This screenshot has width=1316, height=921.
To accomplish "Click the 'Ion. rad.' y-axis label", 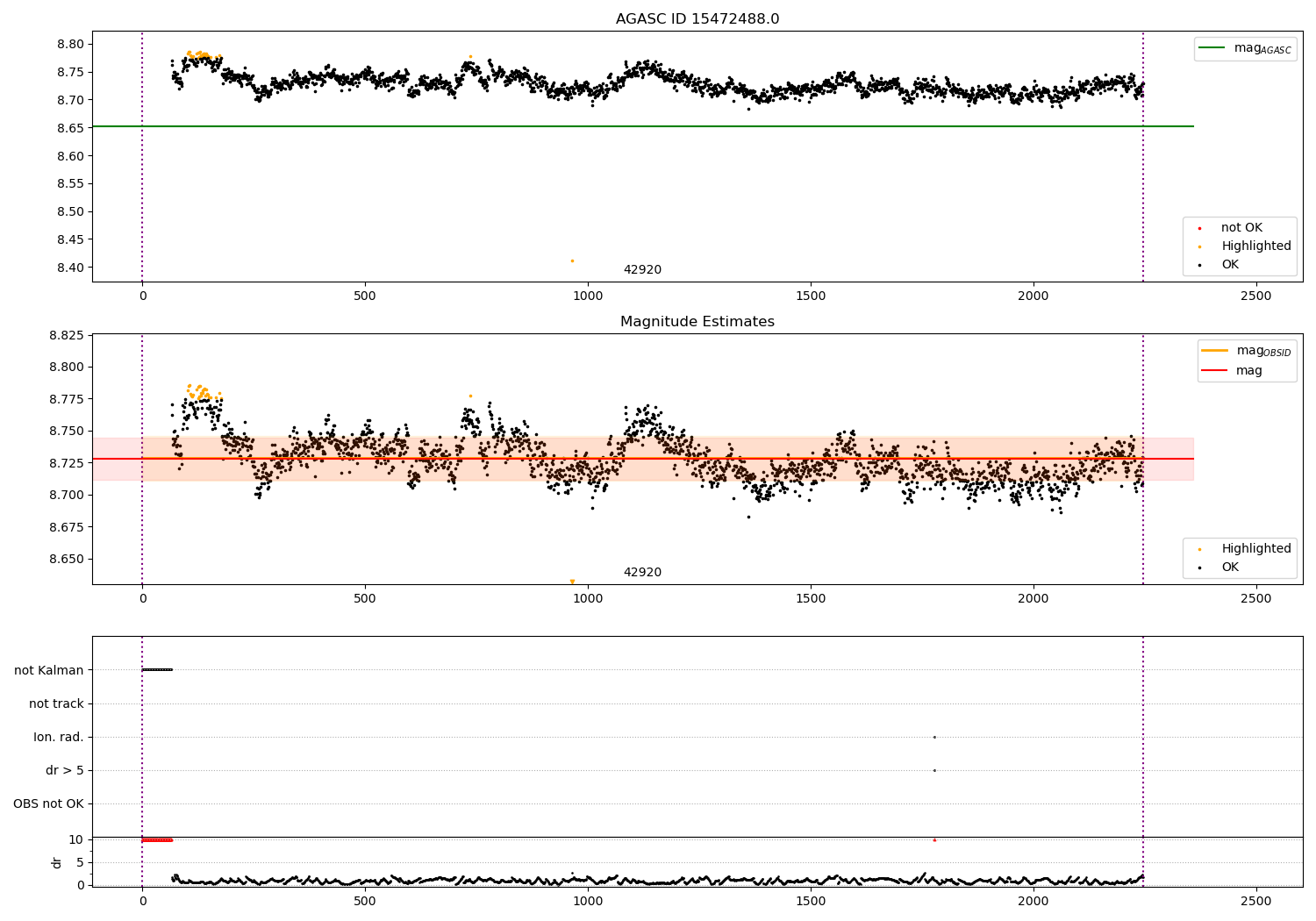I will tap(59, 738).
